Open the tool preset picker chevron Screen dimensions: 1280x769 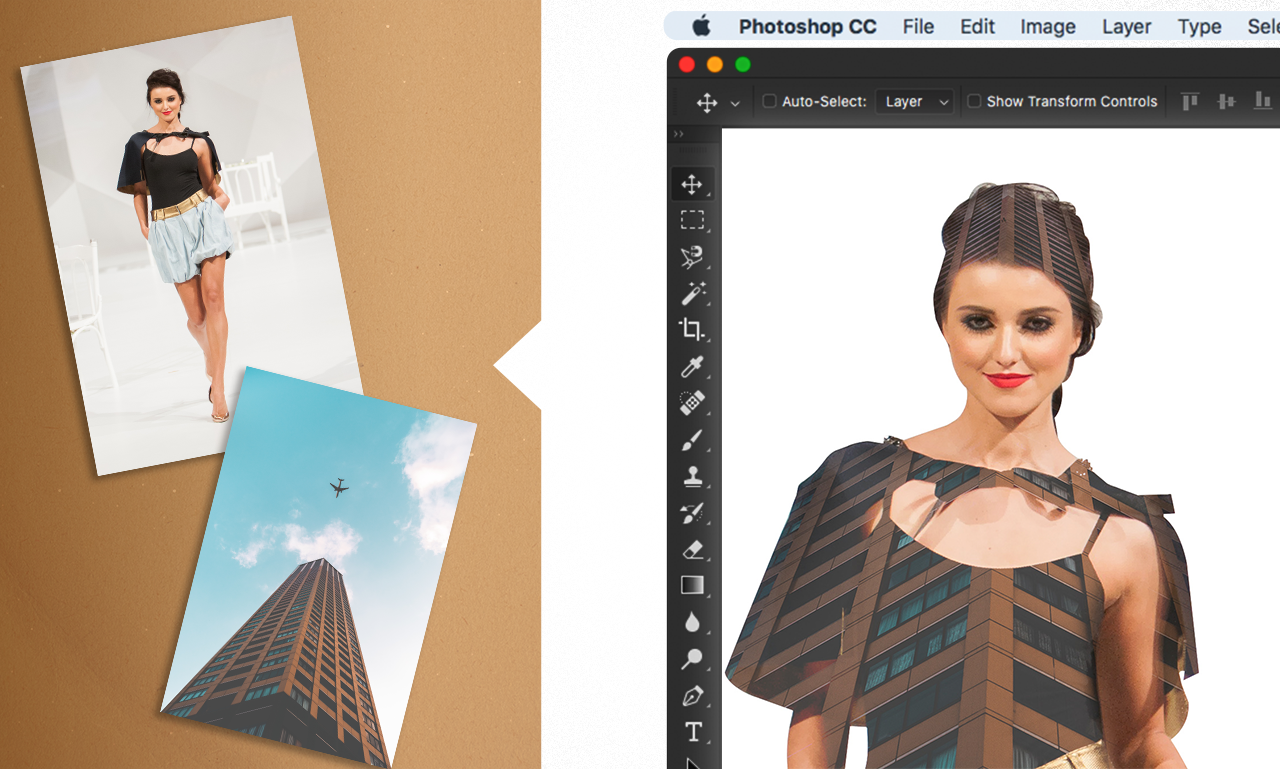coord(735,103)
